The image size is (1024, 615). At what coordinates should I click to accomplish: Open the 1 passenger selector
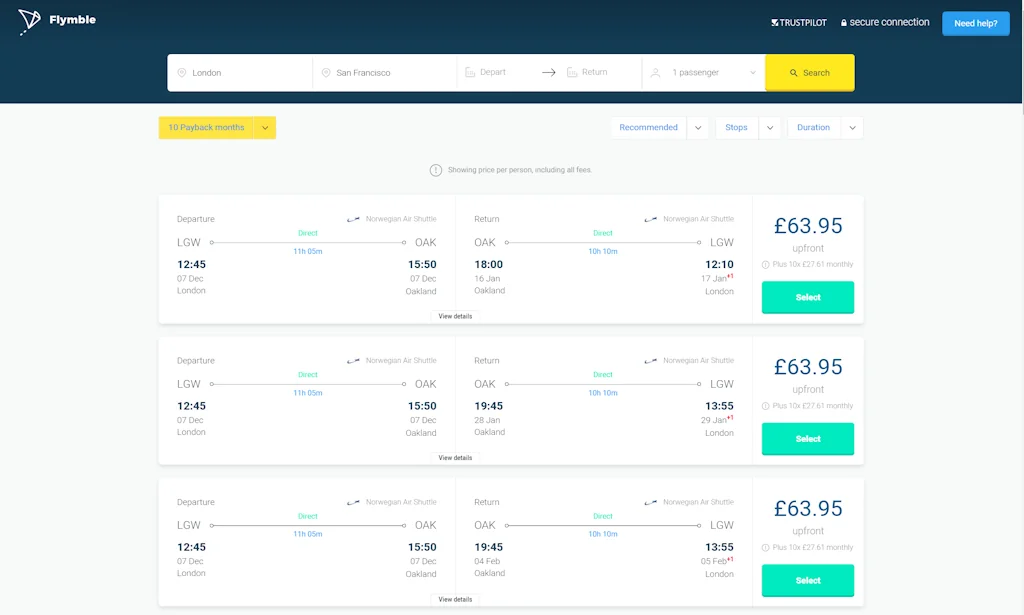(x=704, y=73)
